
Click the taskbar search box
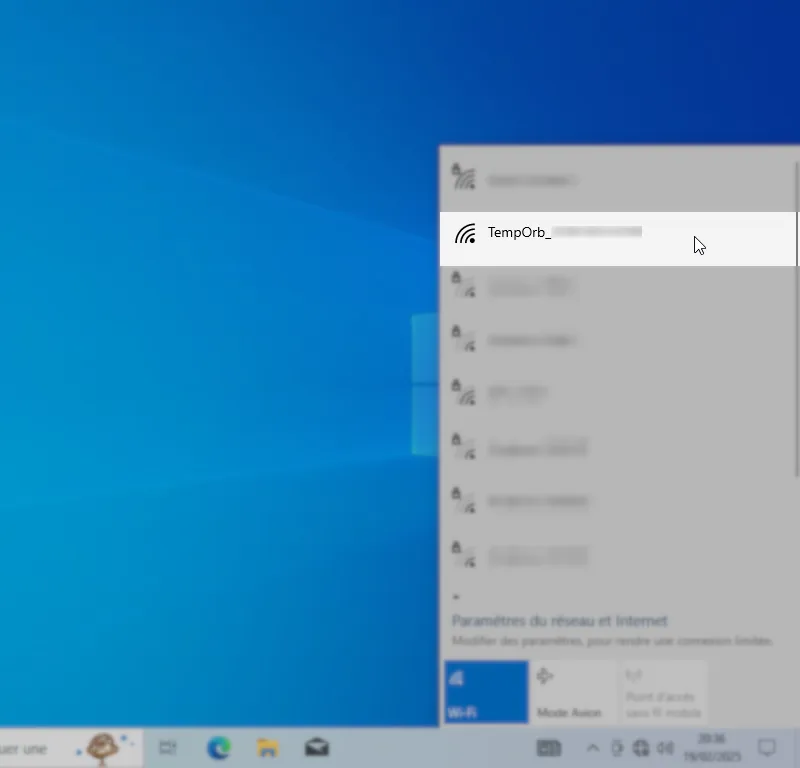[40, 747]
